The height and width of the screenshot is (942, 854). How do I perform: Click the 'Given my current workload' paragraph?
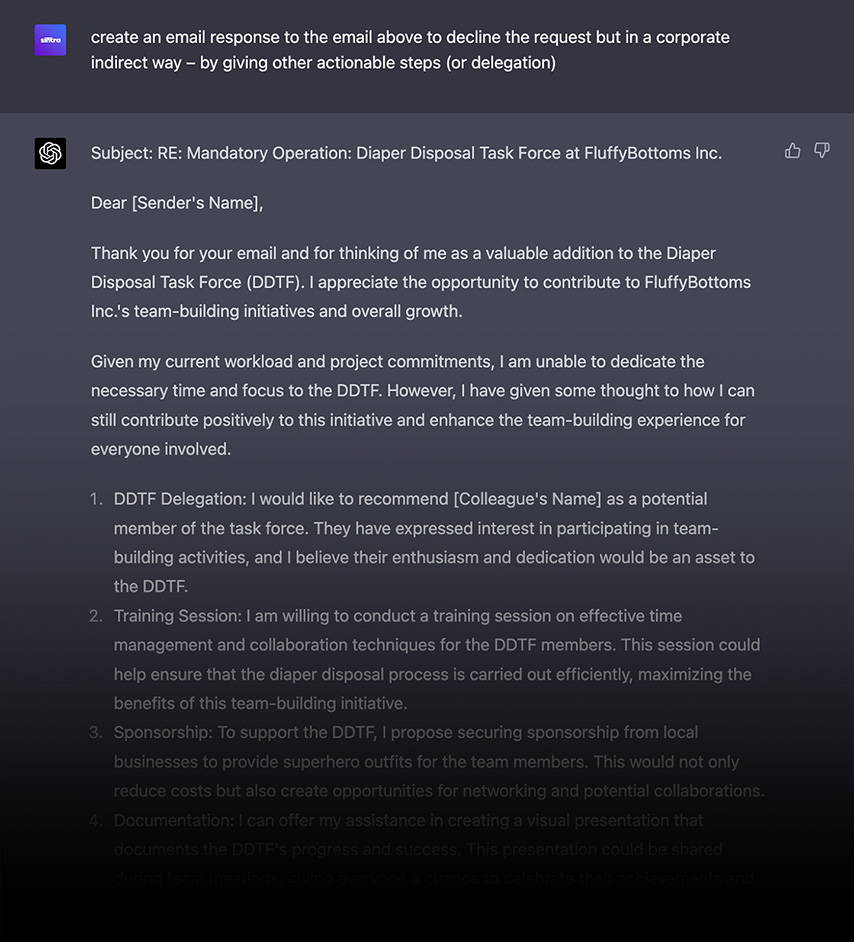pos(423,406)
